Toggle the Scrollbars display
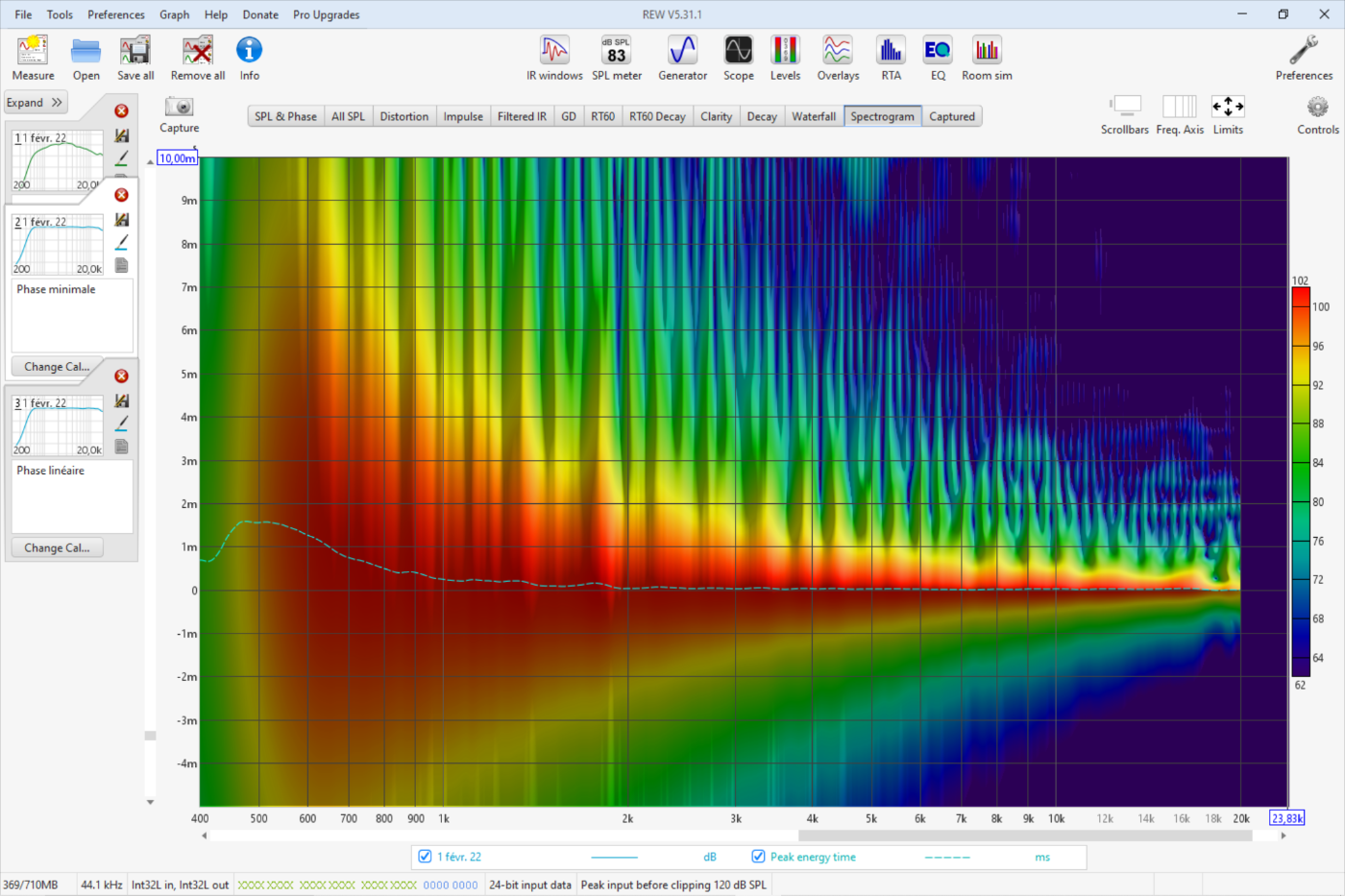The height and width of the screenshot is (896, 1345). (x=1124, y=114)
